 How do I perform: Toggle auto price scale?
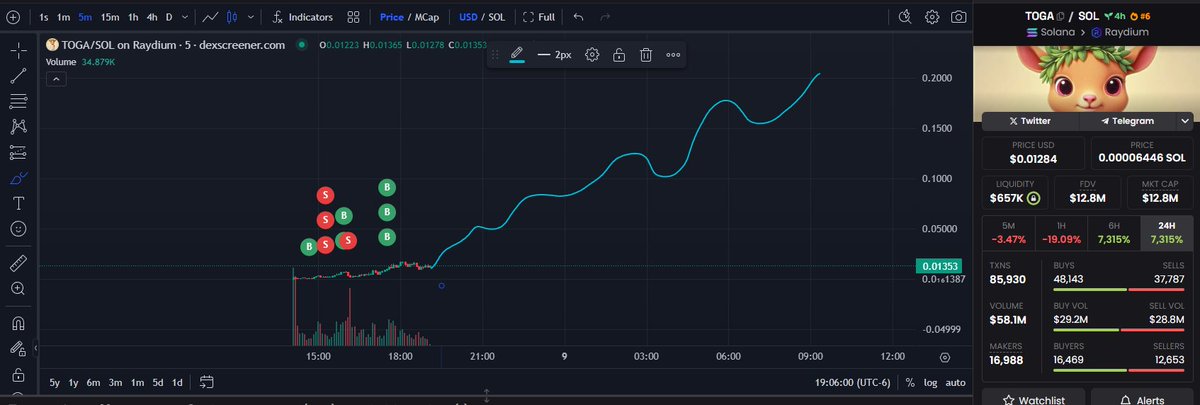coord(955,382)
